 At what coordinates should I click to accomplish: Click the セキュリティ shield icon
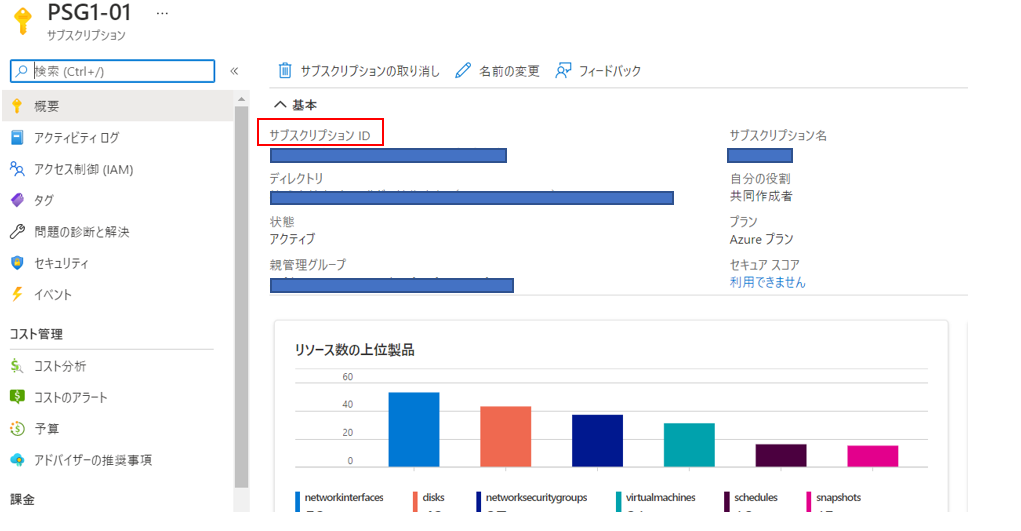18,263
